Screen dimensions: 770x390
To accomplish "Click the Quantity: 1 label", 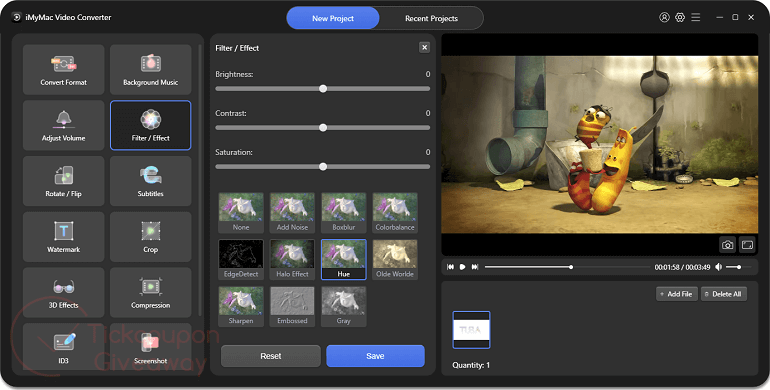I will click(471, 365).
